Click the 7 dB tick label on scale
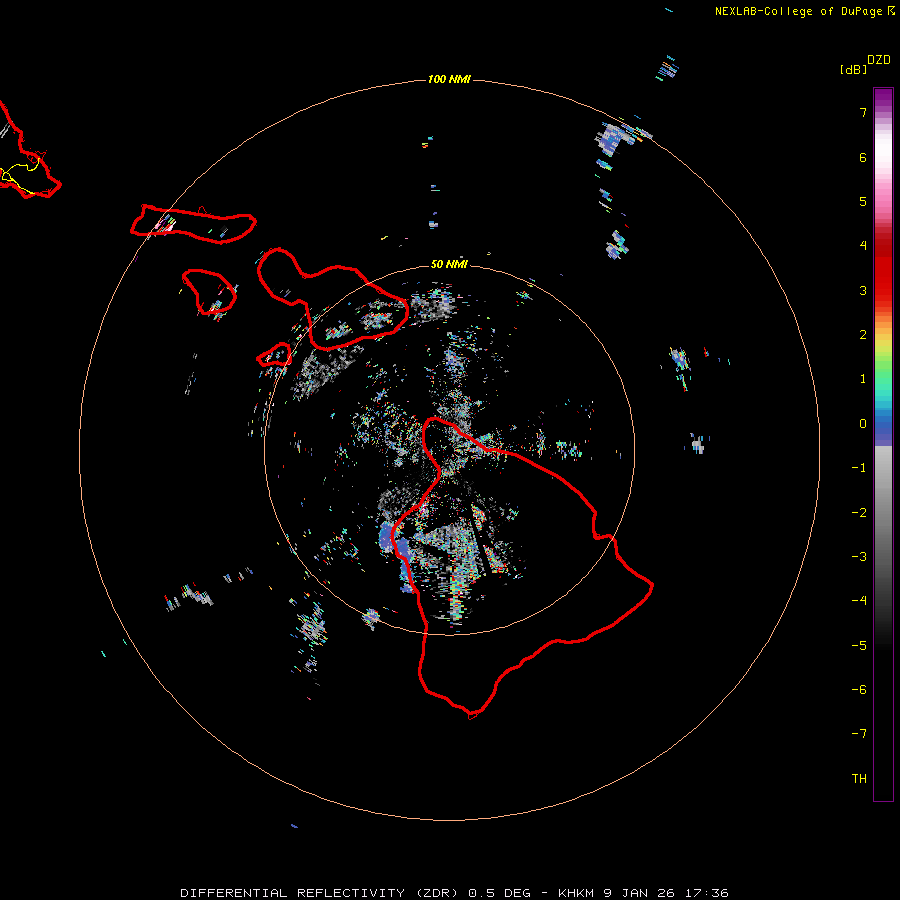900x900 pixels. 863,112
